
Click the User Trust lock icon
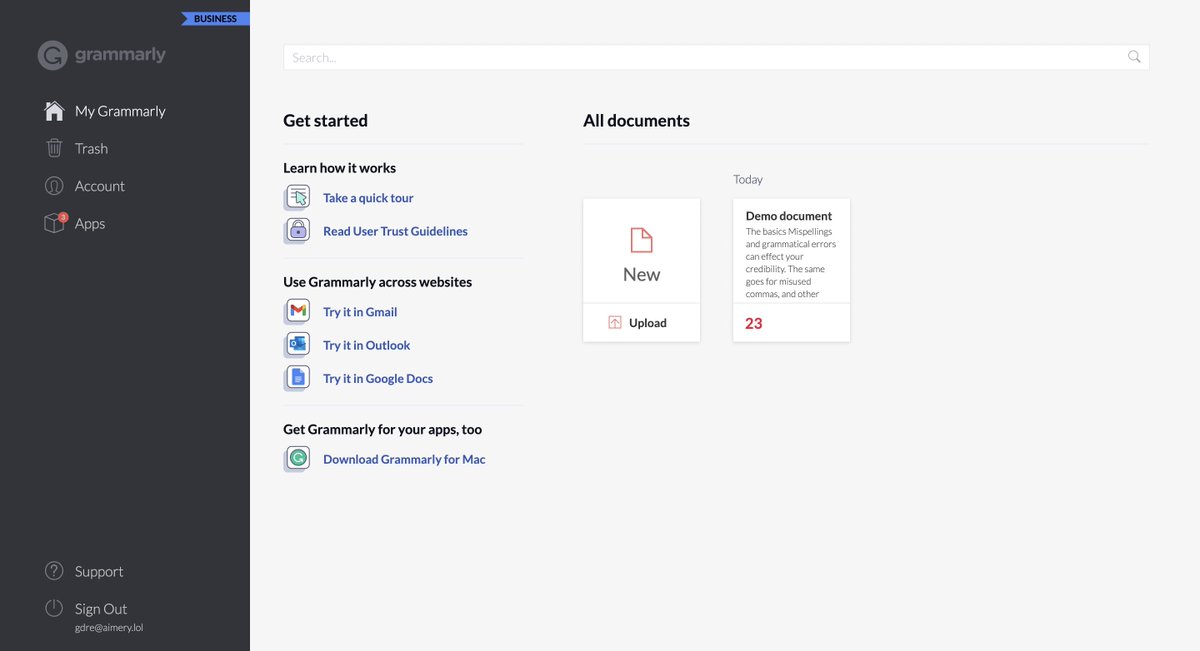[298, 231]
